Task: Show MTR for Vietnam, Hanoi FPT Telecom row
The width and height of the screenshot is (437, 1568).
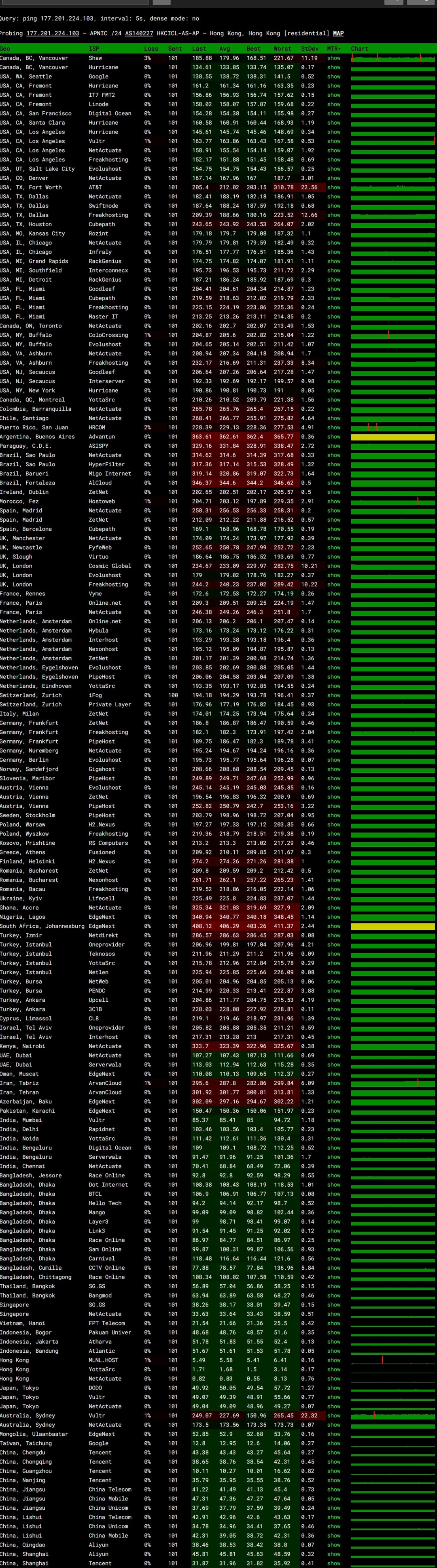Action: click(x=333, y=1323)
